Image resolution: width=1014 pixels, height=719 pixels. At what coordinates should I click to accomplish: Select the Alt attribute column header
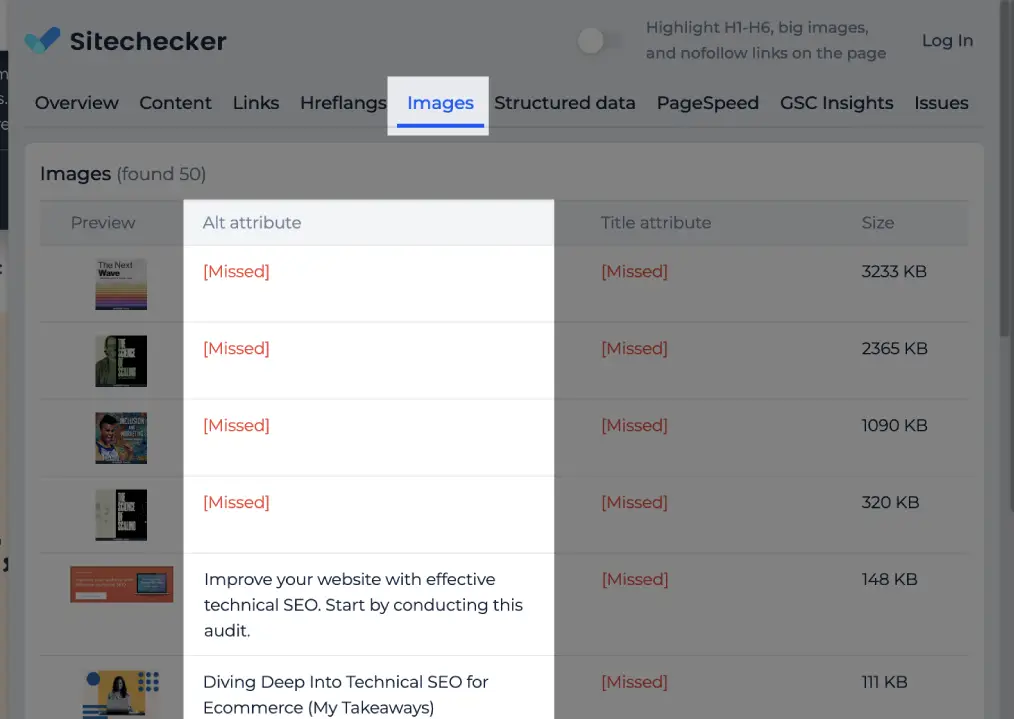click(x=251, y=223)
